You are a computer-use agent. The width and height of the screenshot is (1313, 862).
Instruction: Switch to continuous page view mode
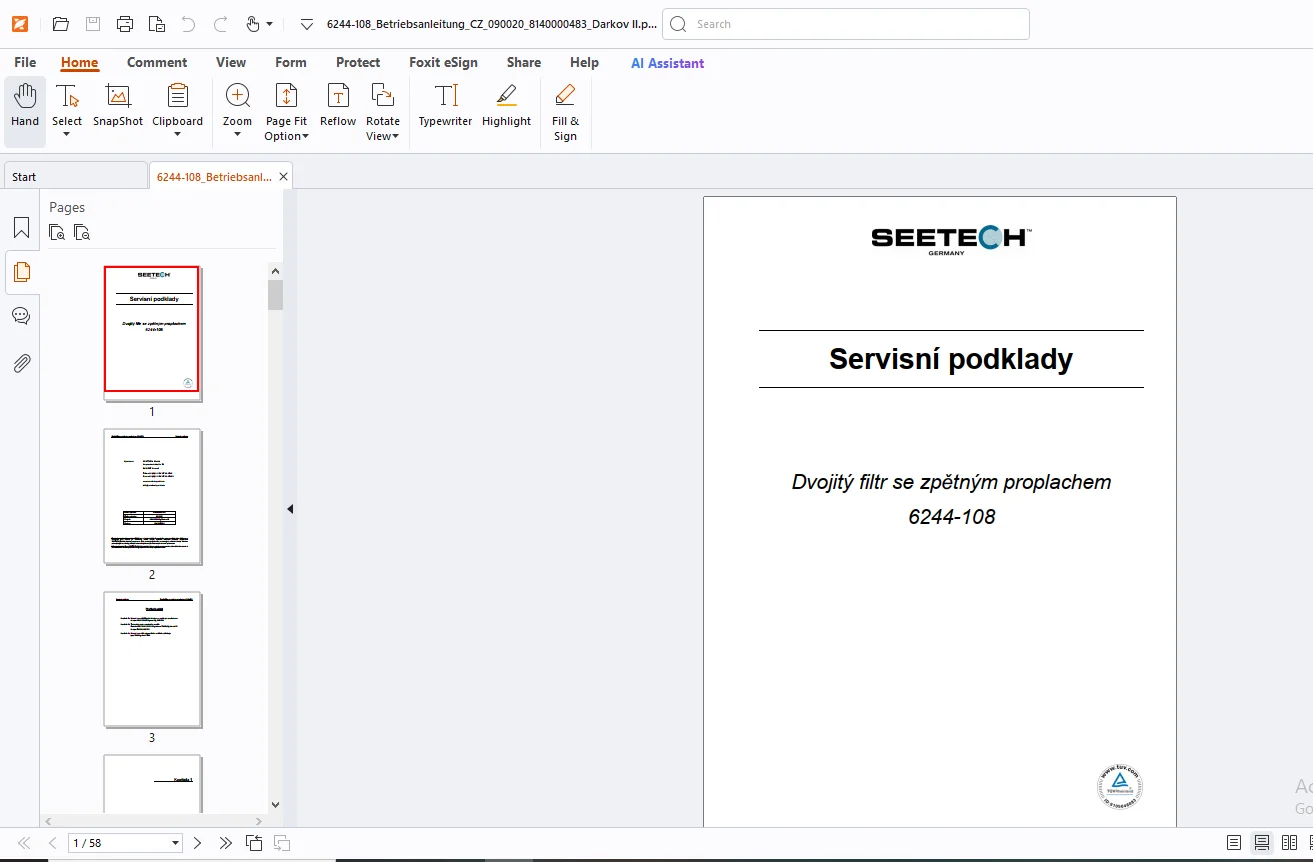click(x=1262, y=843)
